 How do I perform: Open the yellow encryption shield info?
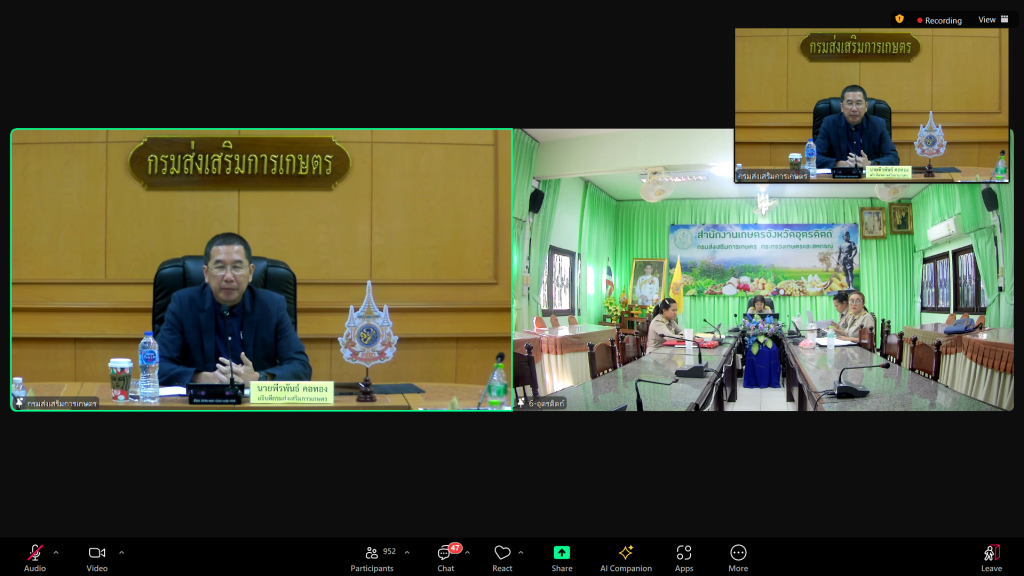899,20
